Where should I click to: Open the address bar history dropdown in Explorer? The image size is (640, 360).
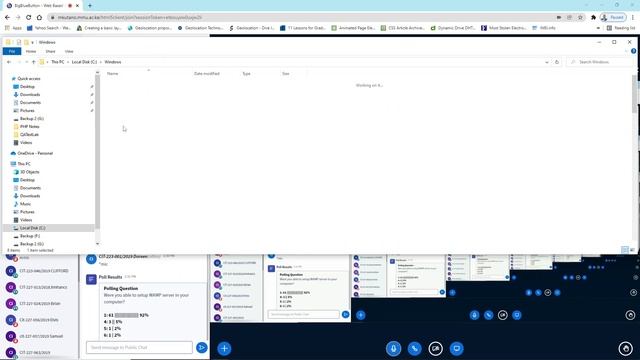click(x=547, y=62)
